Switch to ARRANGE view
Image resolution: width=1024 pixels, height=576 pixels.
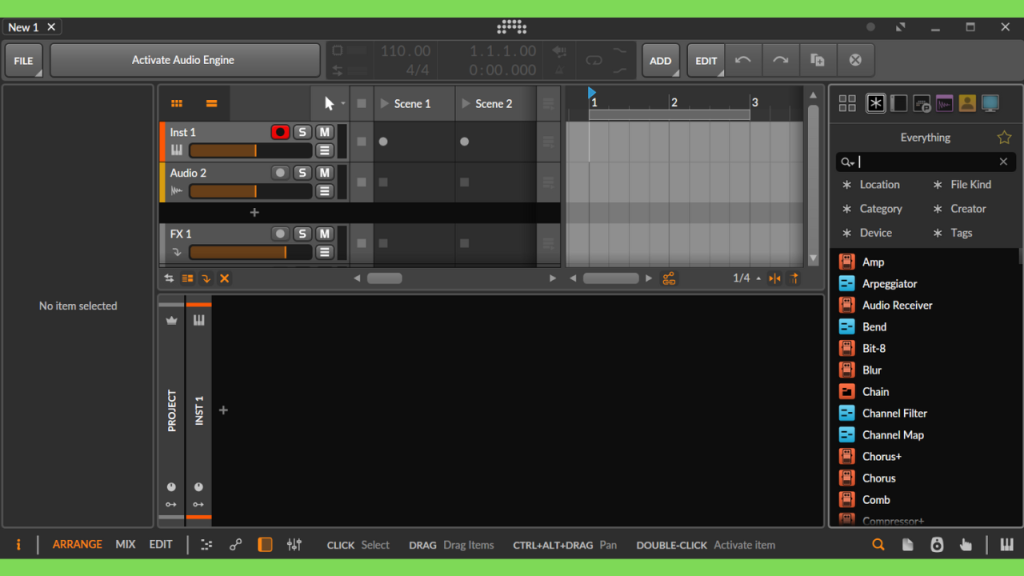point(77,545)
